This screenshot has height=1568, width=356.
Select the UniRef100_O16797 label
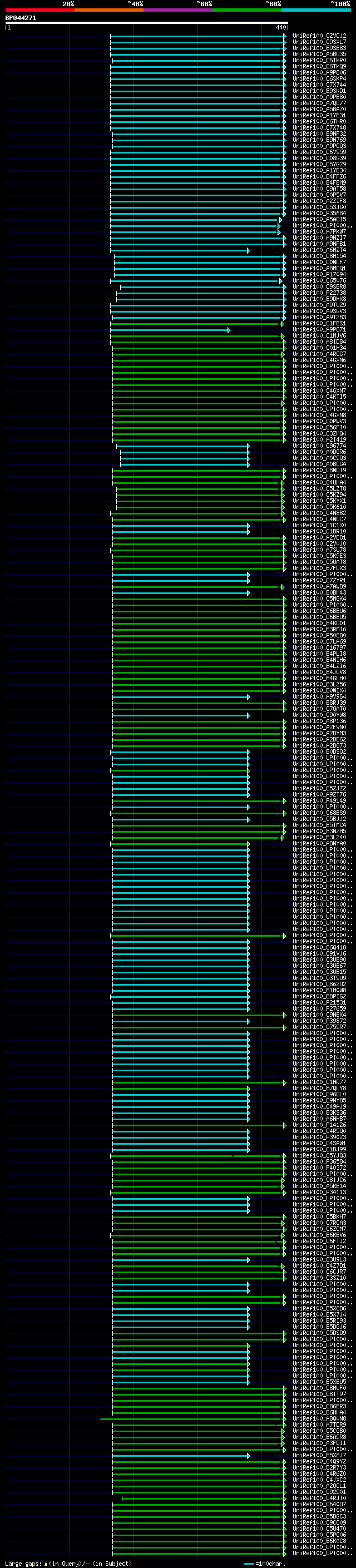click(319, 647)
